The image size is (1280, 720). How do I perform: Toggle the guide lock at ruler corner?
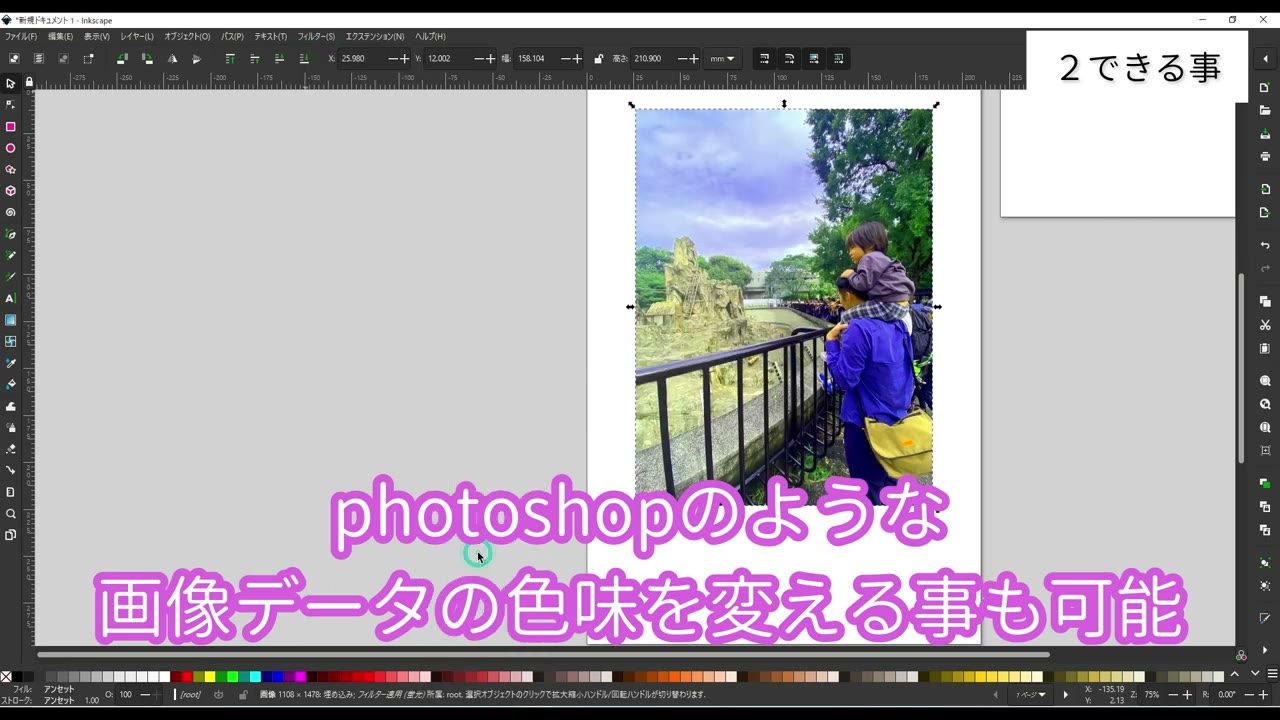[29, 82]
